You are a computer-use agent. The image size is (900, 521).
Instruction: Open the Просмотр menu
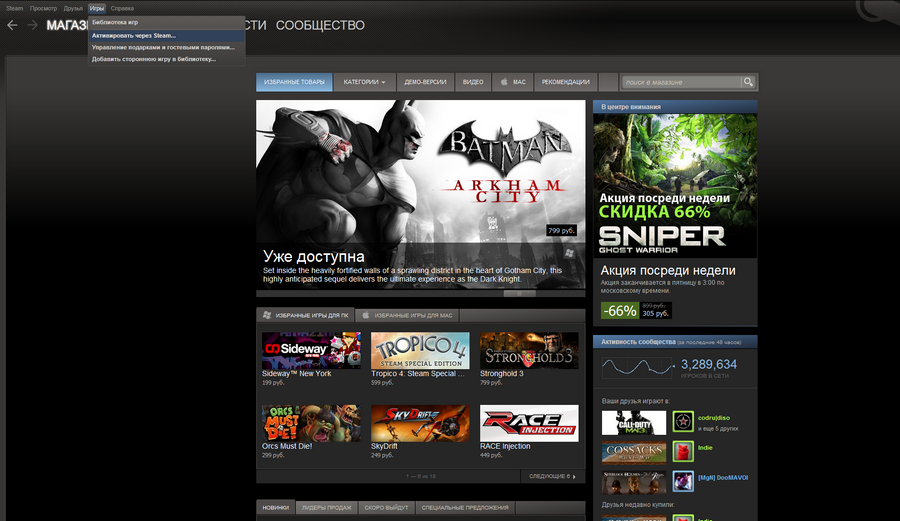coord(43,9)
